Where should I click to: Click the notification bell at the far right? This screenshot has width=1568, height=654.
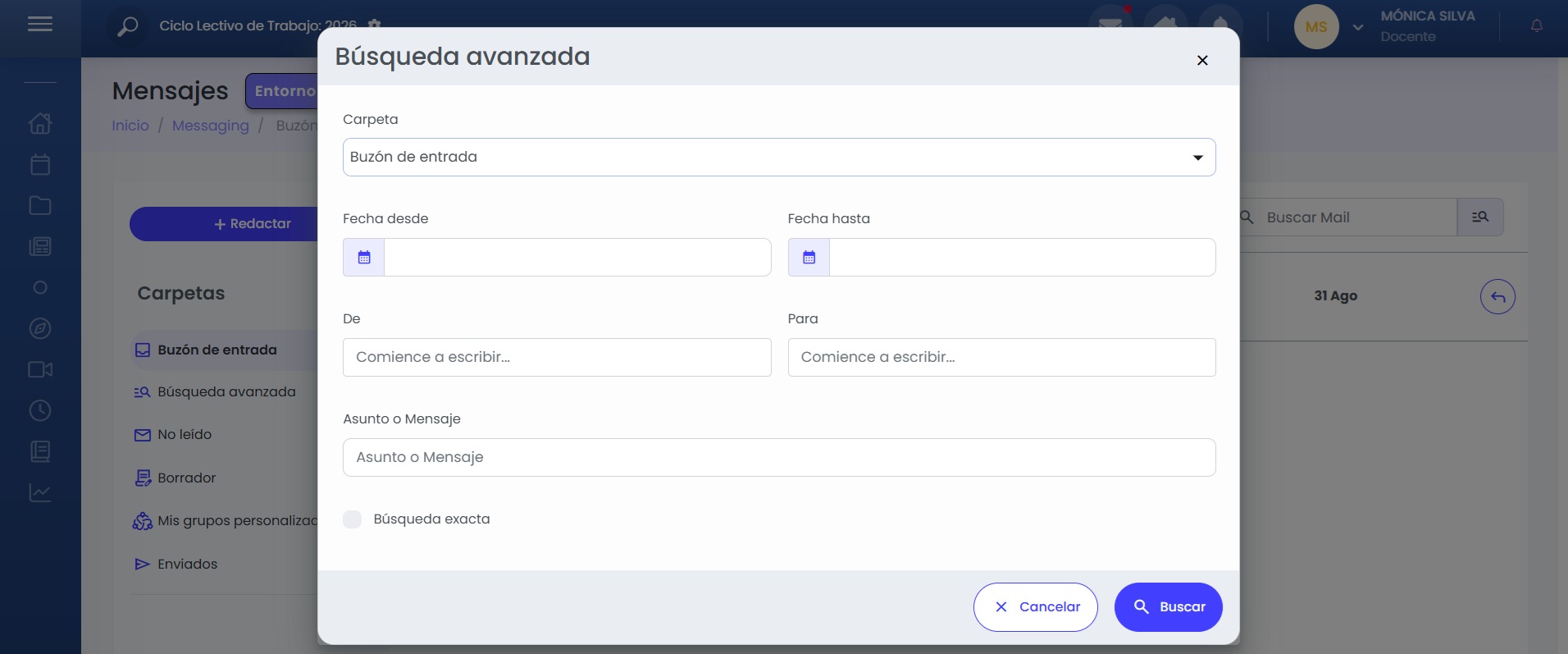pos(1537,26)
